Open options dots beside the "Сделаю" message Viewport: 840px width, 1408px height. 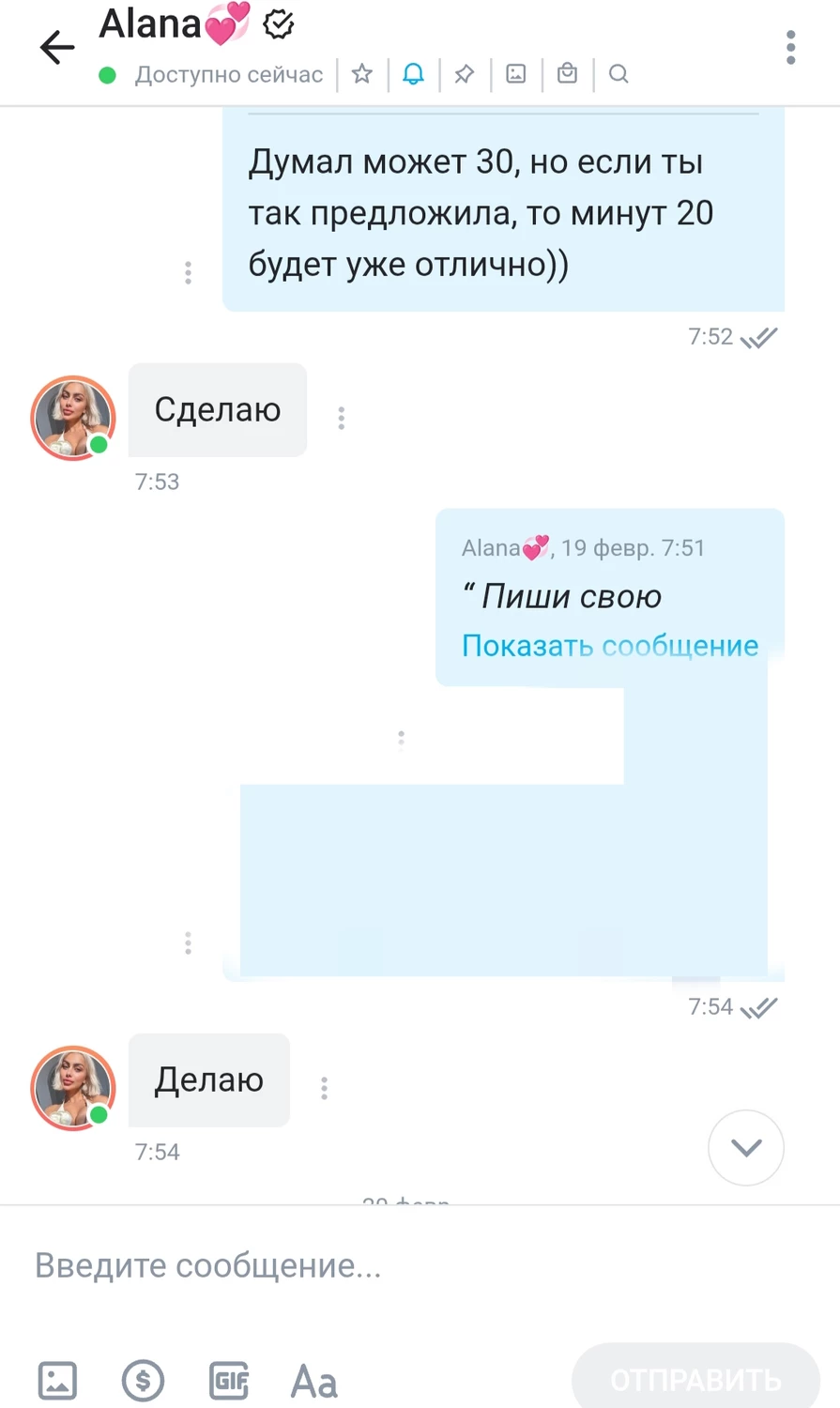pos(342,418)
